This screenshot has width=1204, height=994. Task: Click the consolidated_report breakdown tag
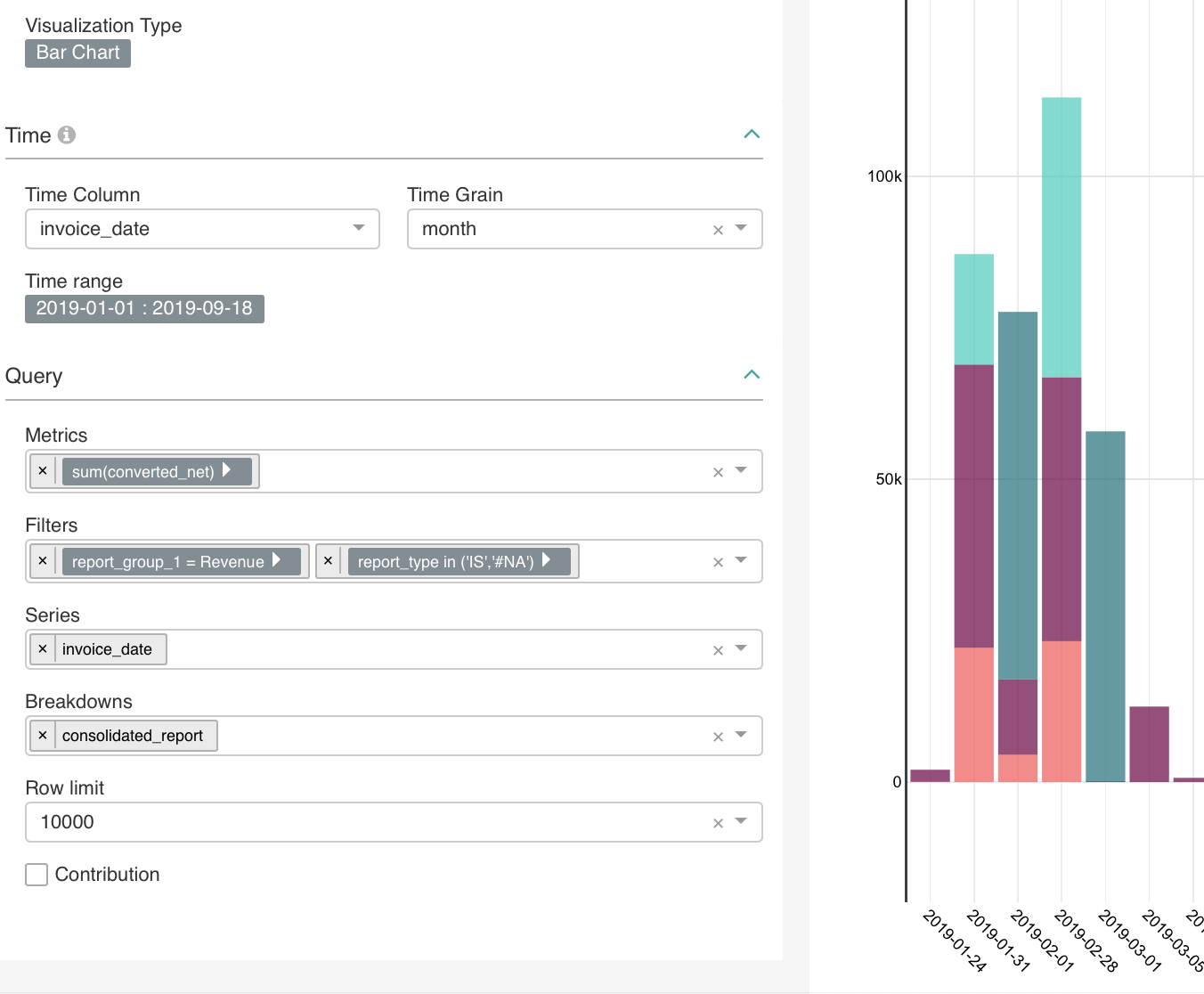[x=132, y=736]
